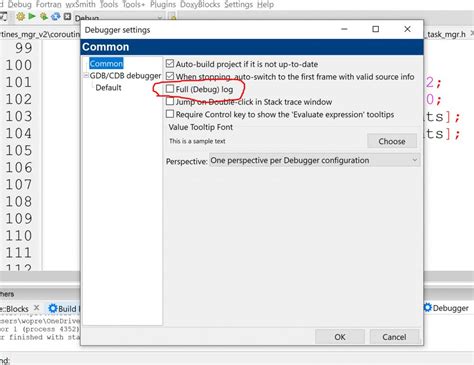The height and width of the screenshot is (365, 474).
Task: Toggle auto-switch to first valid frame checkbox
Action: click(170, 76)
